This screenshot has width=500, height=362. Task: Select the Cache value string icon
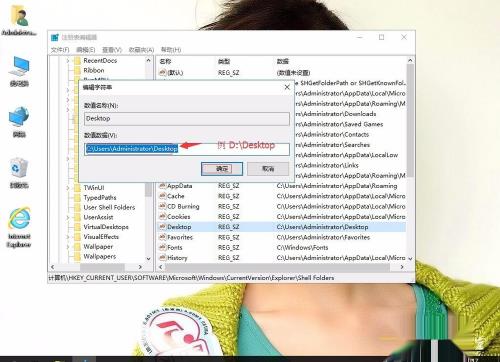tap(162, 196)
